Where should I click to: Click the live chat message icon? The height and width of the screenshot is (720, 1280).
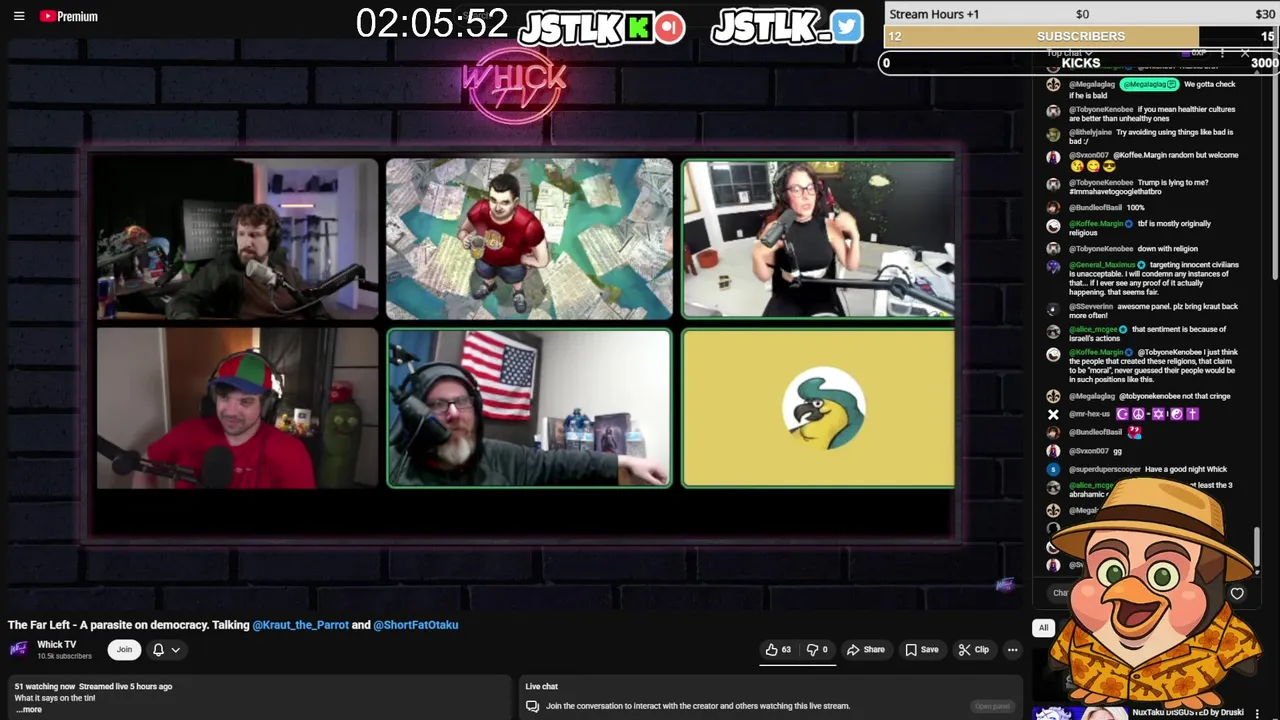pyautogui.click(x=533, y=706)
